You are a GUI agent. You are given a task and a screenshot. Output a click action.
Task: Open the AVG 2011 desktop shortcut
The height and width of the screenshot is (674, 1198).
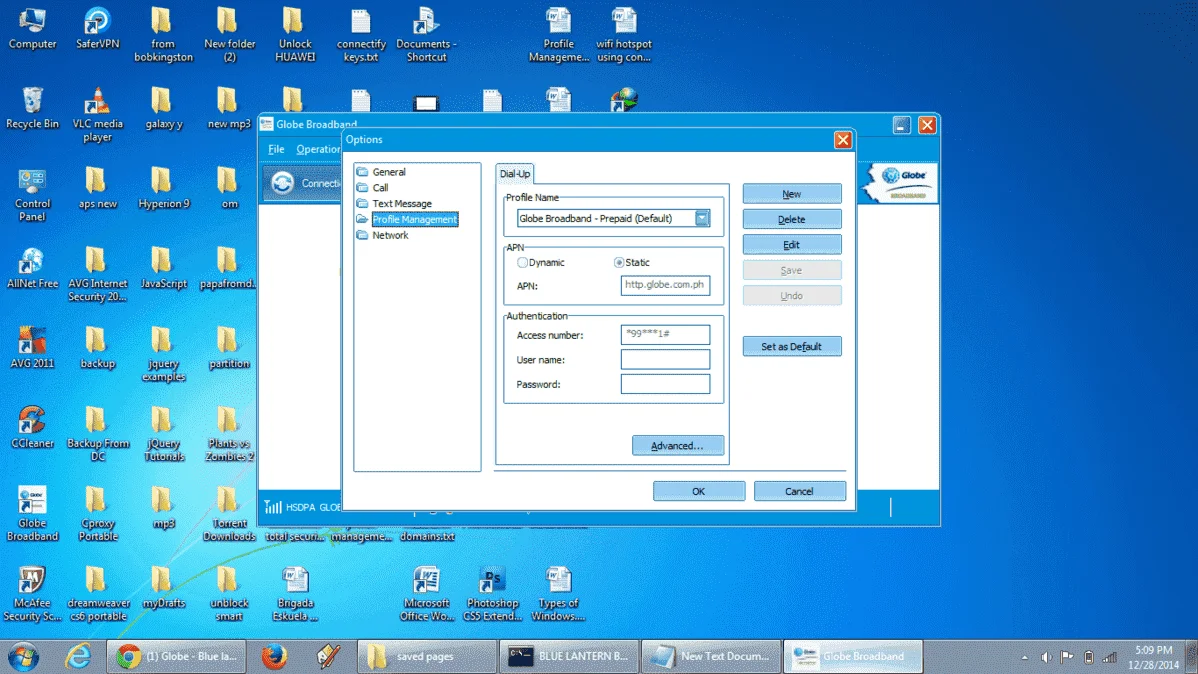click(x=32, y=347)
